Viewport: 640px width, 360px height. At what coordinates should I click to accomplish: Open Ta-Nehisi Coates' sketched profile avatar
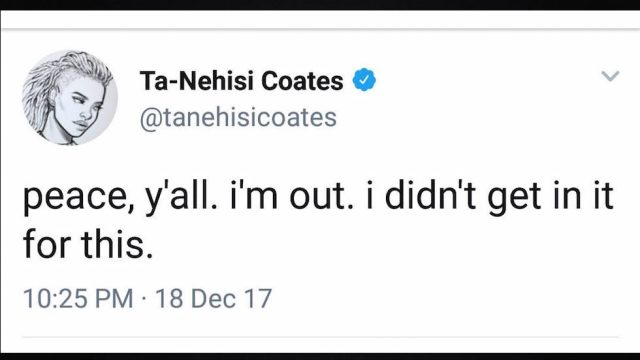click(x=70, y=97)
